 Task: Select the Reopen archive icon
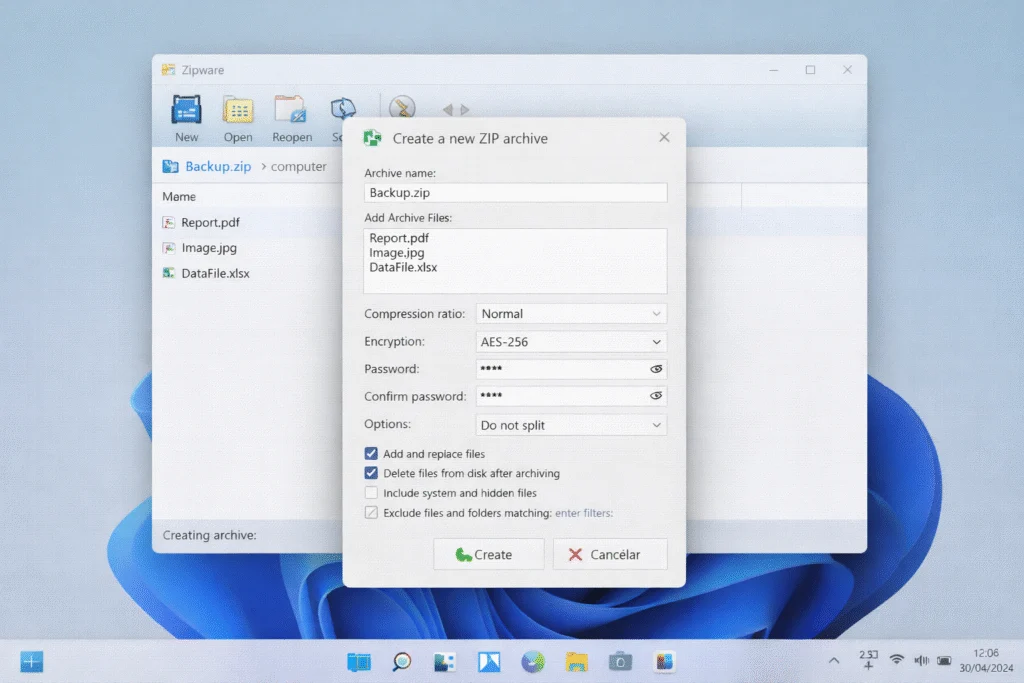tap(292, 110)
